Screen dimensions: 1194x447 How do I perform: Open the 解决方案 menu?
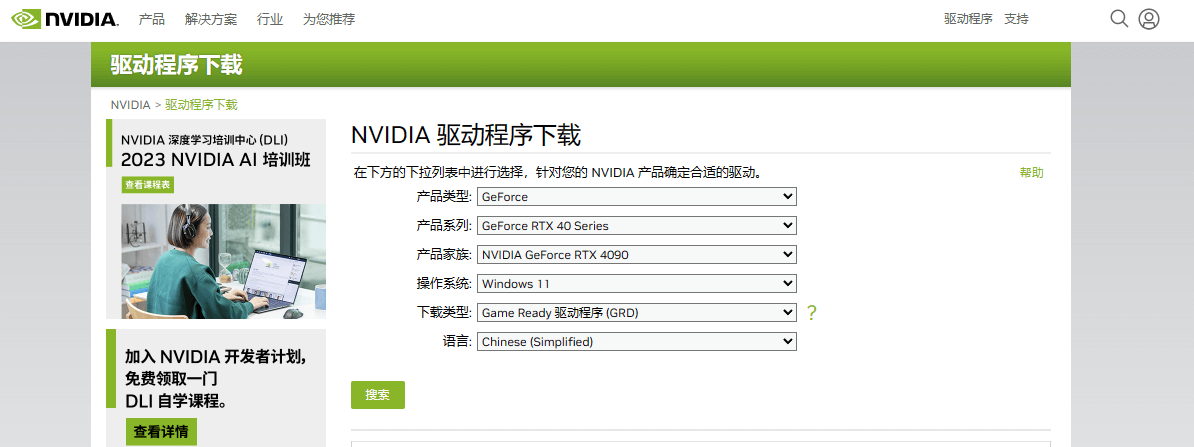click(211, 19)
